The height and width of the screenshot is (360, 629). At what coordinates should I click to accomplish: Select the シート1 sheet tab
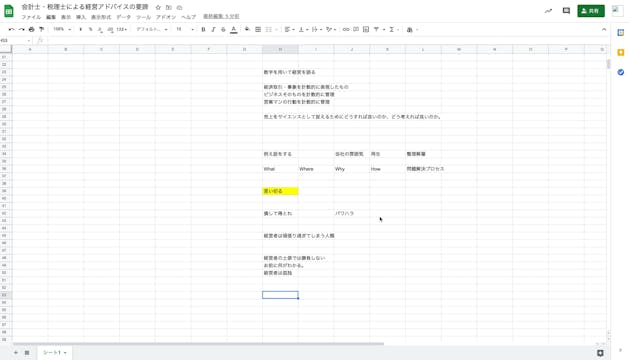(x=55, y=352)
